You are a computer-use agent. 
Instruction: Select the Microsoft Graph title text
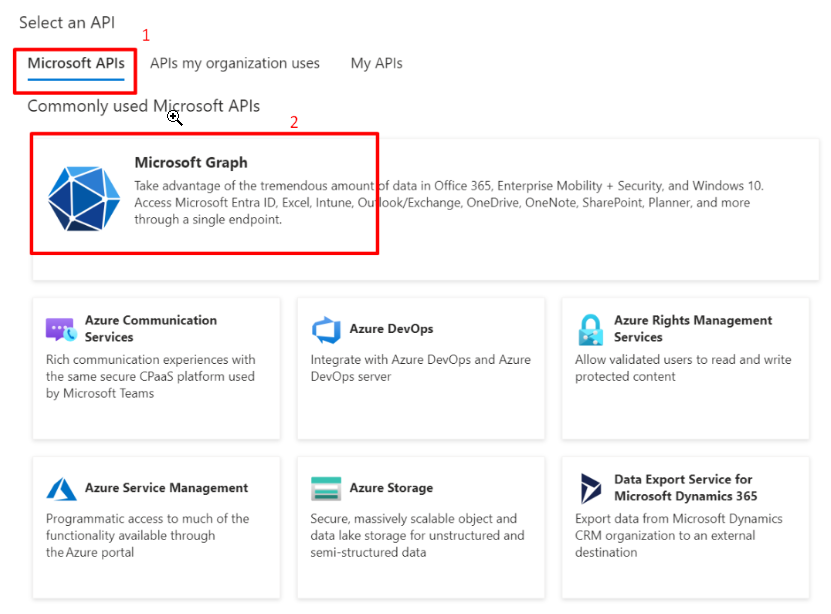click(191, 162)
